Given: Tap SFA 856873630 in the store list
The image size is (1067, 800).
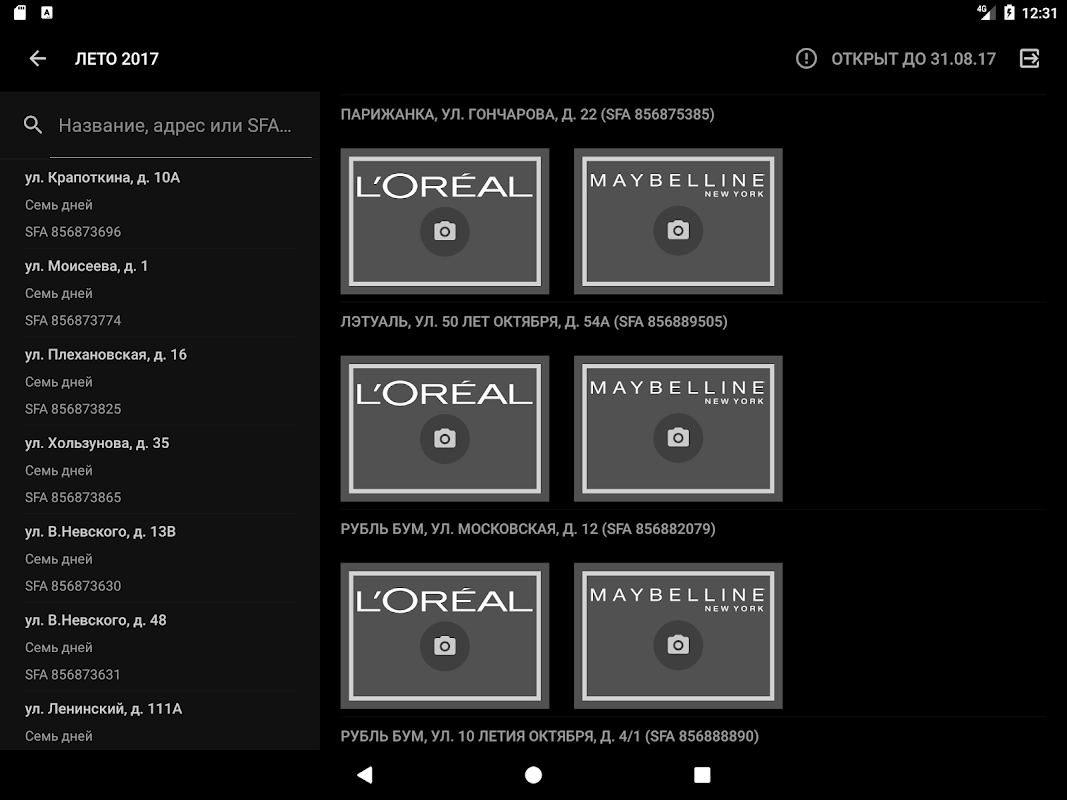Looking at the screenshot, I should point(73,586).
